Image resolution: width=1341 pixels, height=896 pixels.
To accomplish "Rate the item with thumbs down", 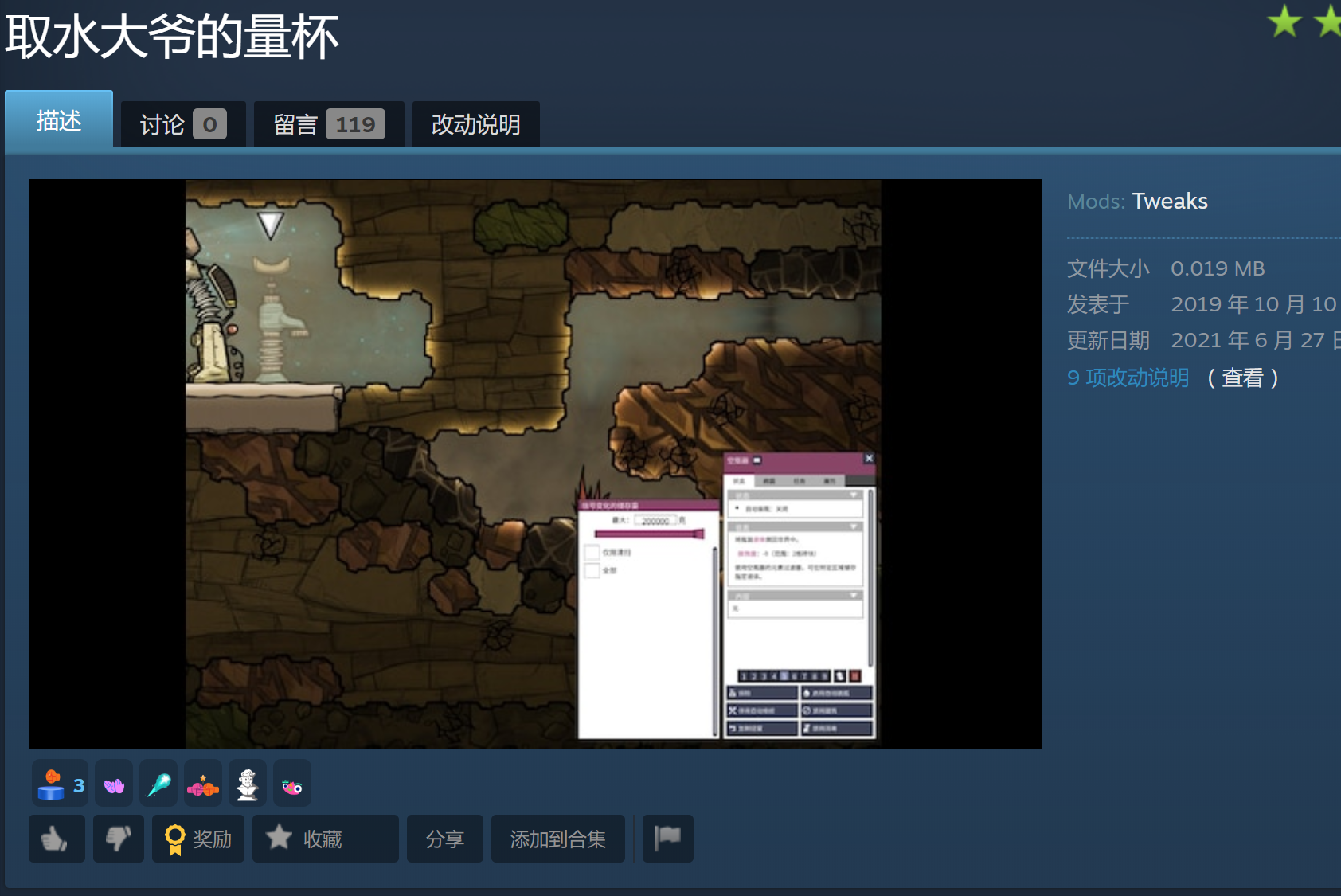I will 119,839.
